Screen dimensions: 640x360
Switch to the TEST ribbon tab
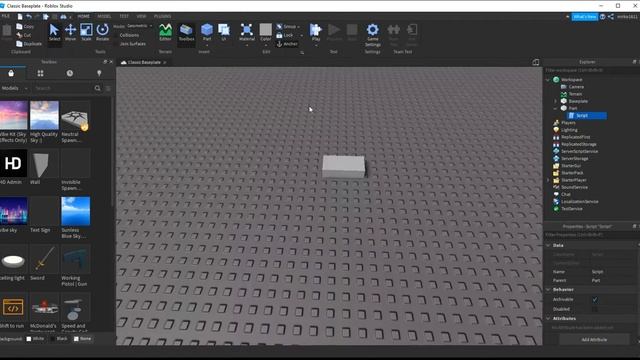(124, 16)
